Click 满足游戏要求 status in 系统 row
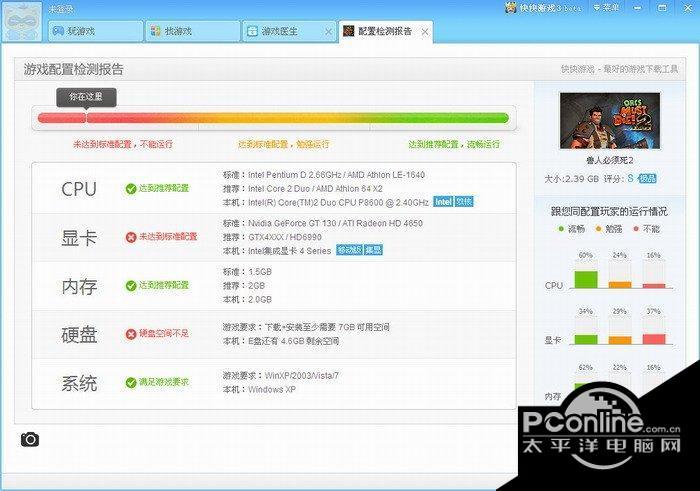This screenshot has height=491, width=700. 164,382
